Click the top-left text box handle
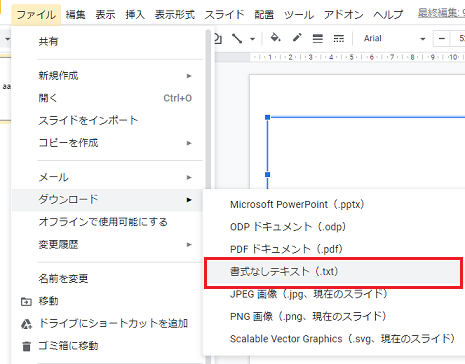 click(x=267, y=117)
